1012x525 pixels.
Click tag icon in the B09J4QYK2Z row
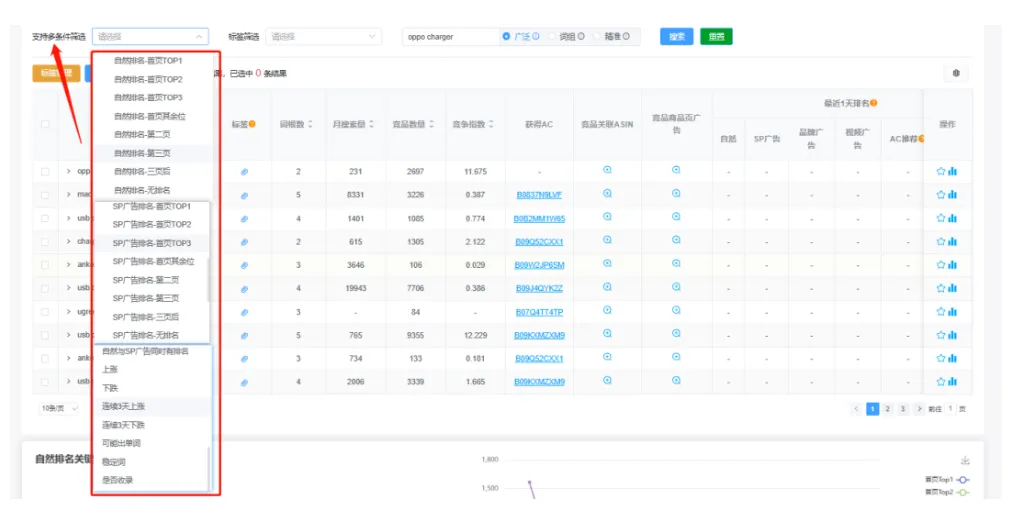click(245, 289)
